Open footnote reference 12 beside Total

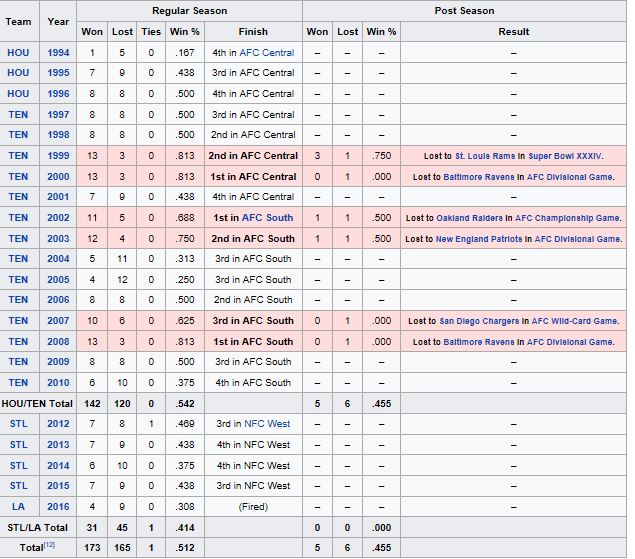coord(52,546)
